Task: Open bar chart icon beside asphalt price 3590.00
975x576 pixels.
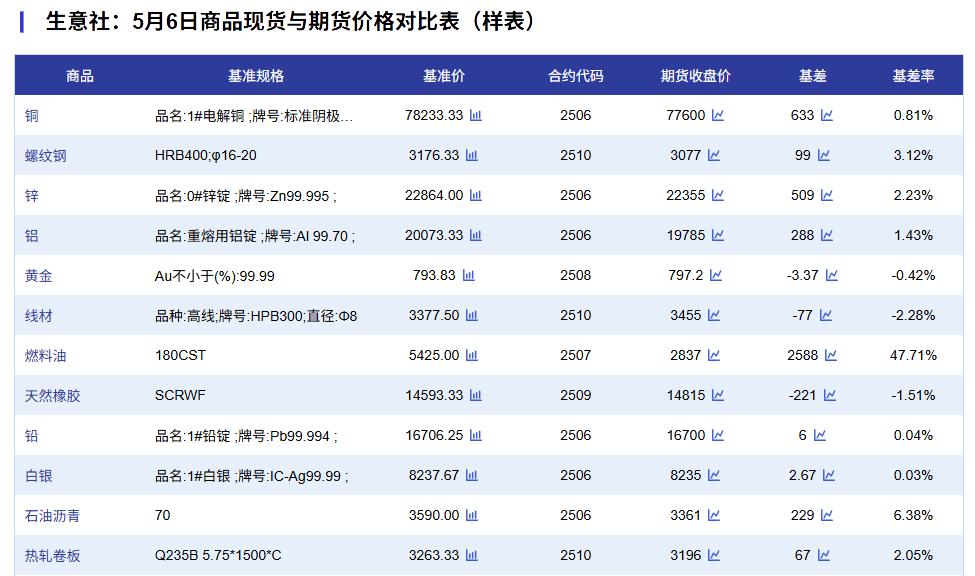Action: point(472,516)
